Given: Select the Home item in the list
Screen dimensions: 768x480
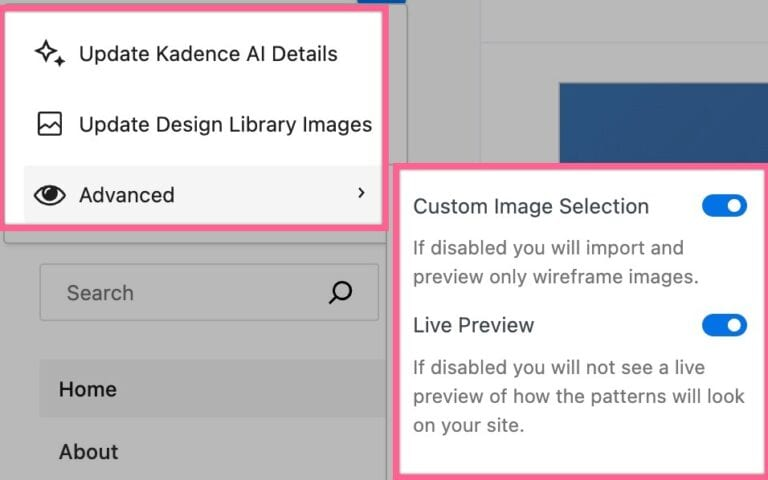Looking at the screenshot, I should tap(88, 389).
